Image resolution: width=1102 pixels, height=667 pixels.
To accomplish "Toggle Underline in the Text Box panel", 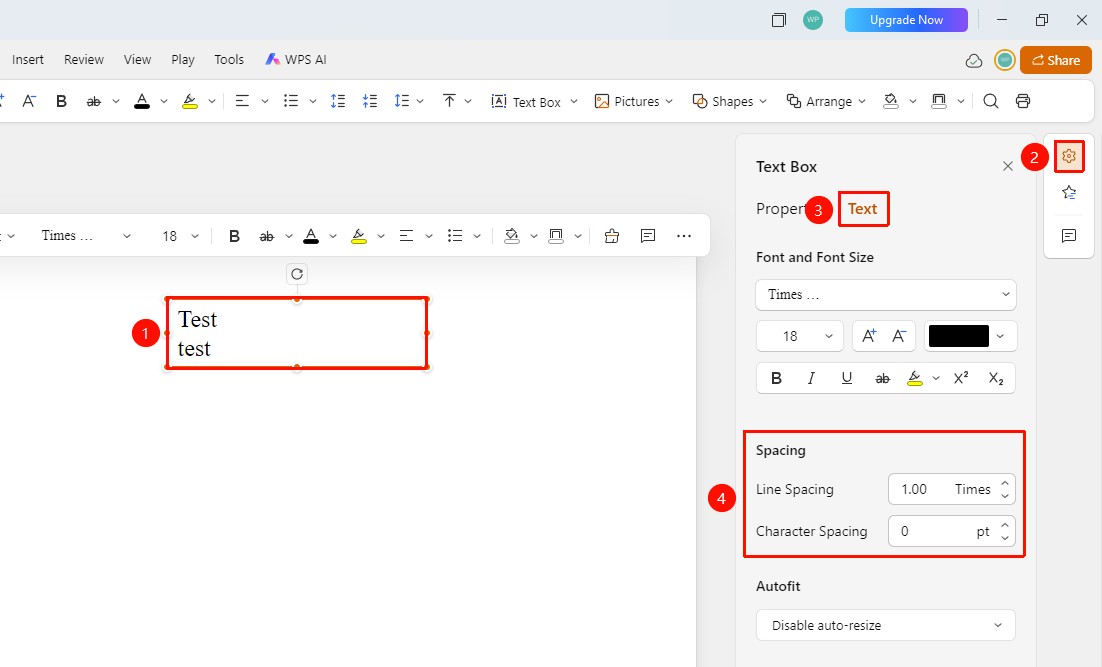I will (x=847, y=378).
